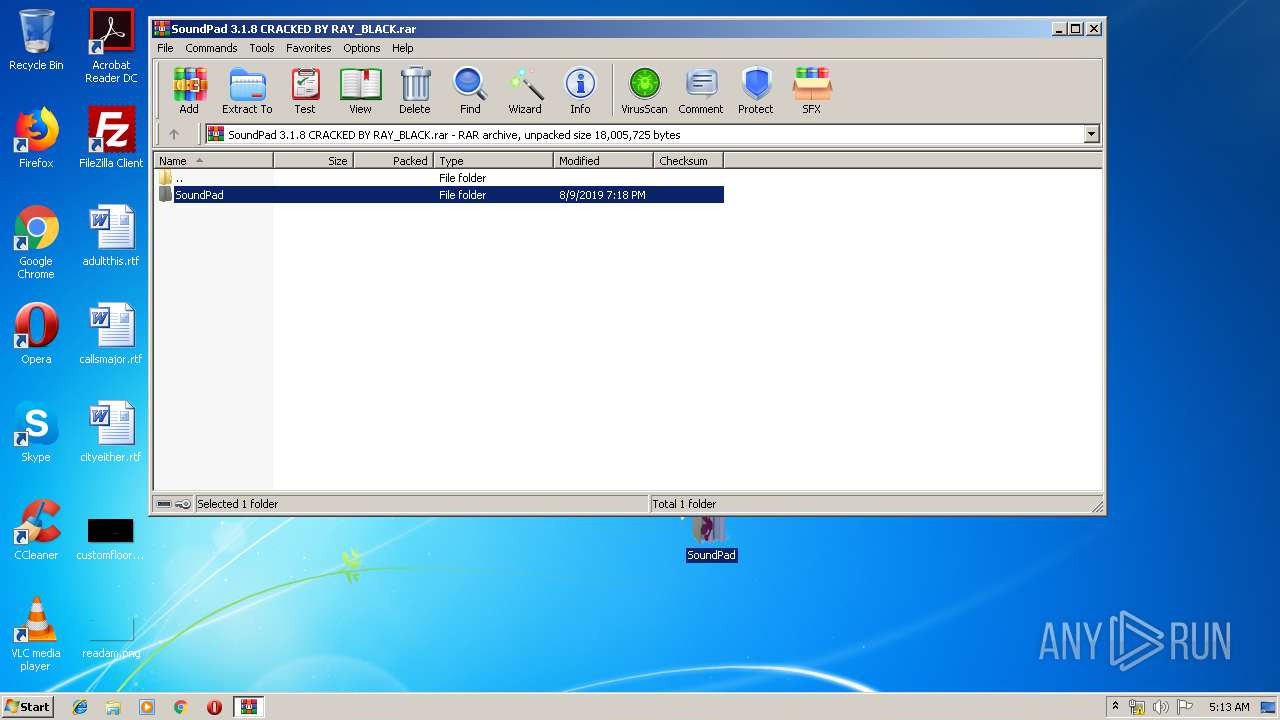The height and width of the screenshot is (720, 1280).
Task: Click the volume icon in system tray
Action: point(1161,707)
